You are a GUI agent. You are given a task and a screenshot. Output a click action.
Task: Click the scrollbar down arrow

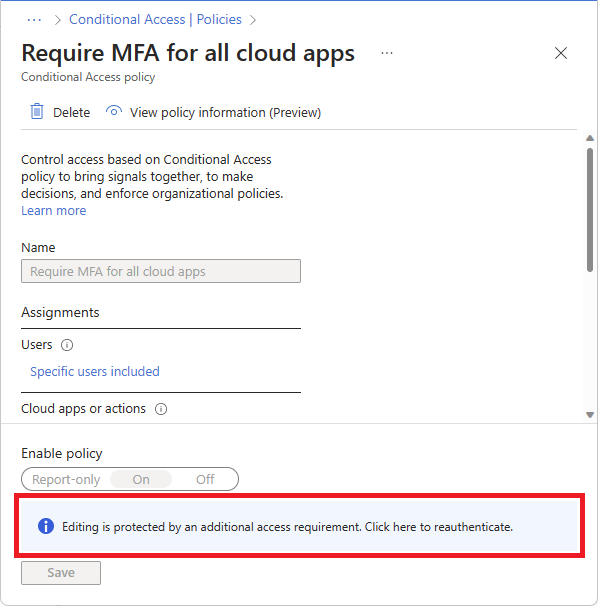(590, 415)
